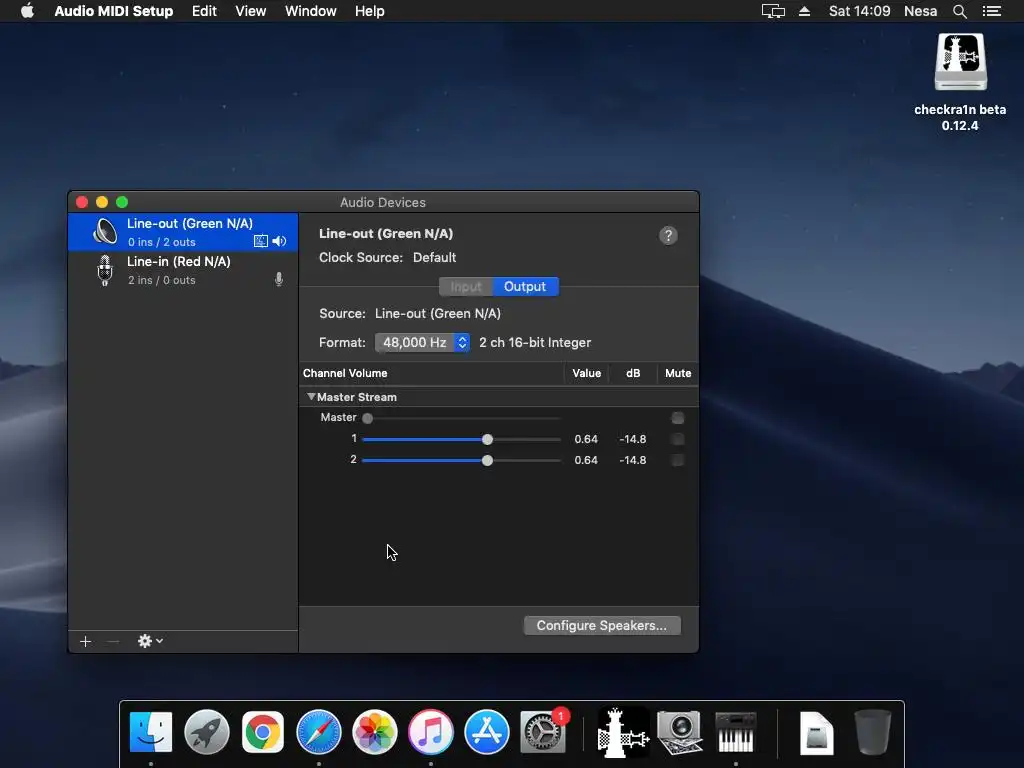Open iTunes music app in the Dock
The width and height of the screenshot is (1024, 768).
[430, 732]
